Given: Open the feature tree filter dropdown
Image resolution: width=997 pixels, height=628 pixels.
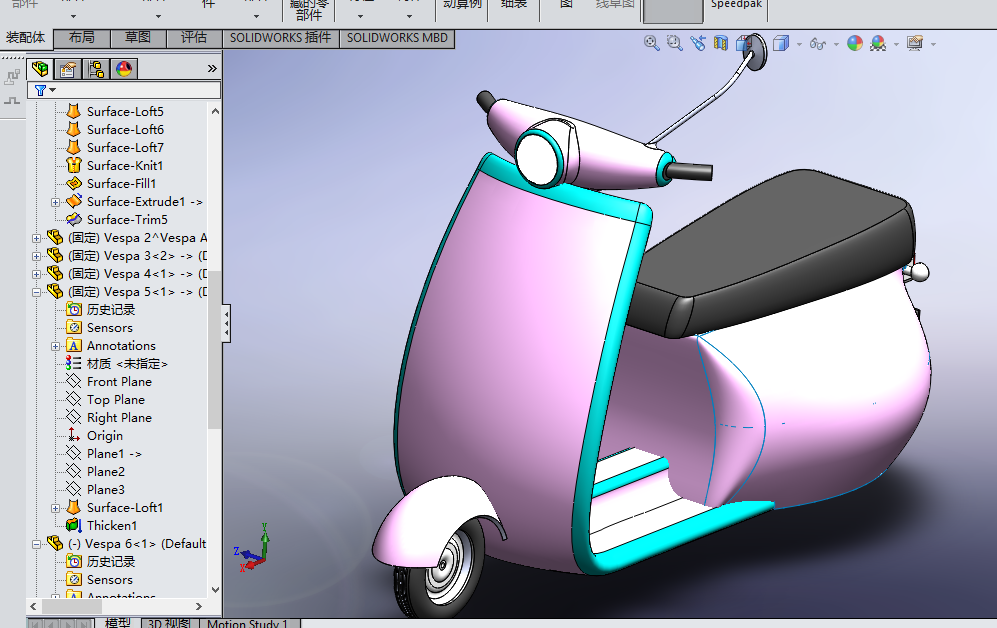Looking at the screenshot, I should 46,90.
